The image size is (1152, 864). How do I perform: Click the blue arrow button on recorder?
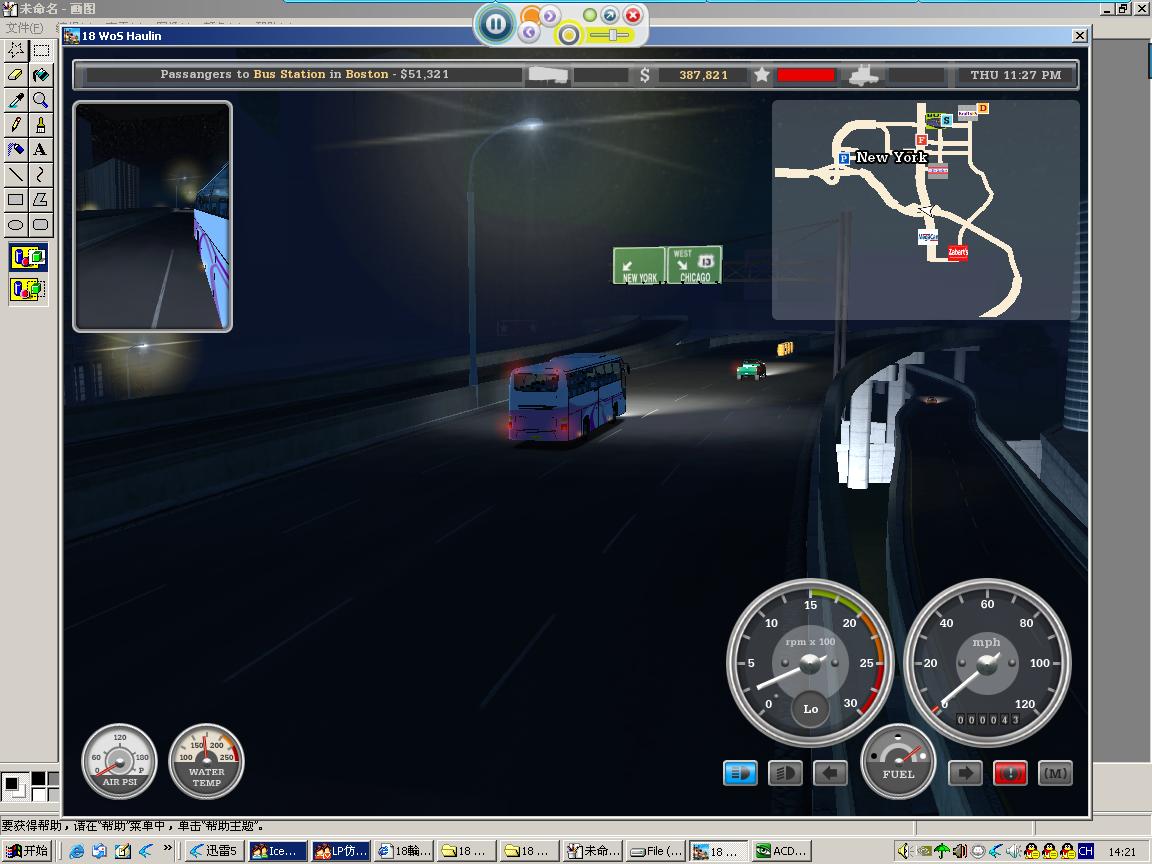click(x=610, y=15)
